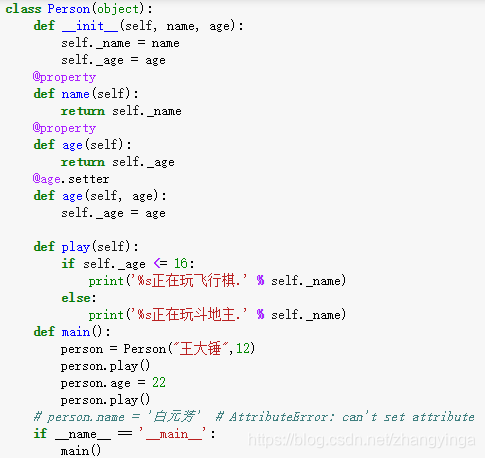Image resolution: width=485 pixels, height=458 pixels.
Task: Click 'person.age = 22' line
Action: 113,383
